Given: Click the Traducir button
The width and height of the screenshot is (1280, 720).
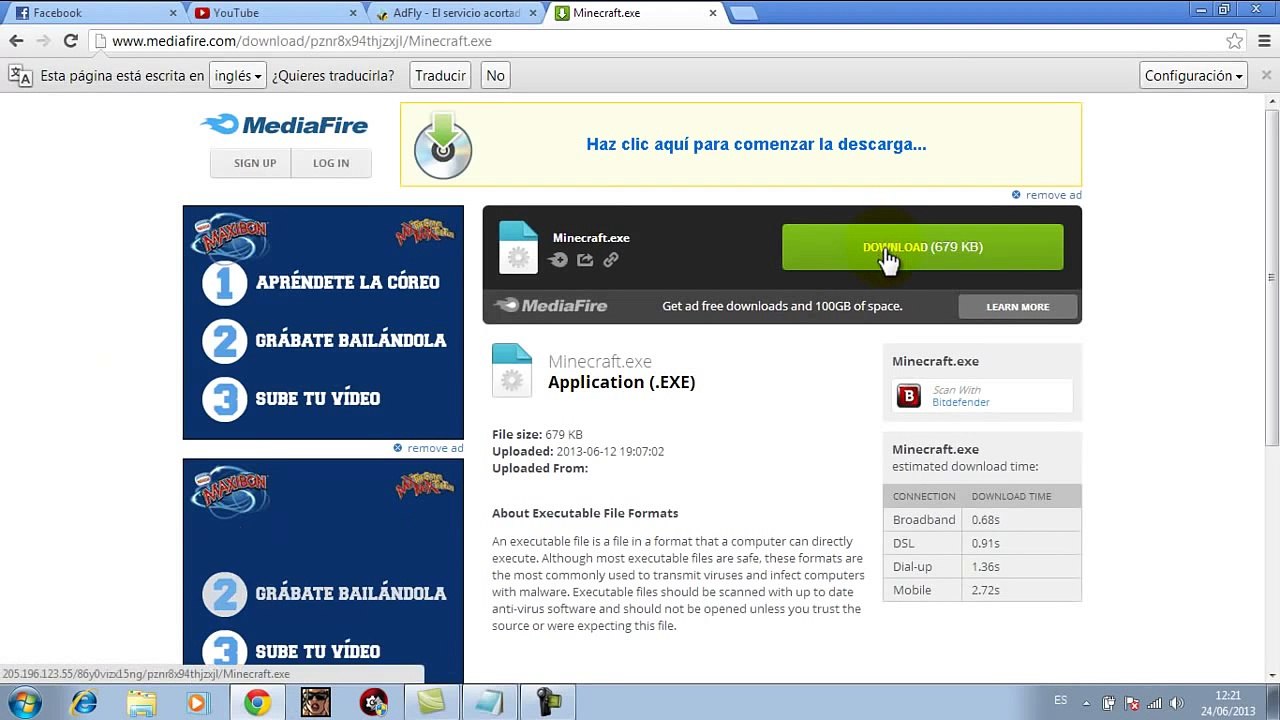Looking at the screenshot, I should 440,76.
